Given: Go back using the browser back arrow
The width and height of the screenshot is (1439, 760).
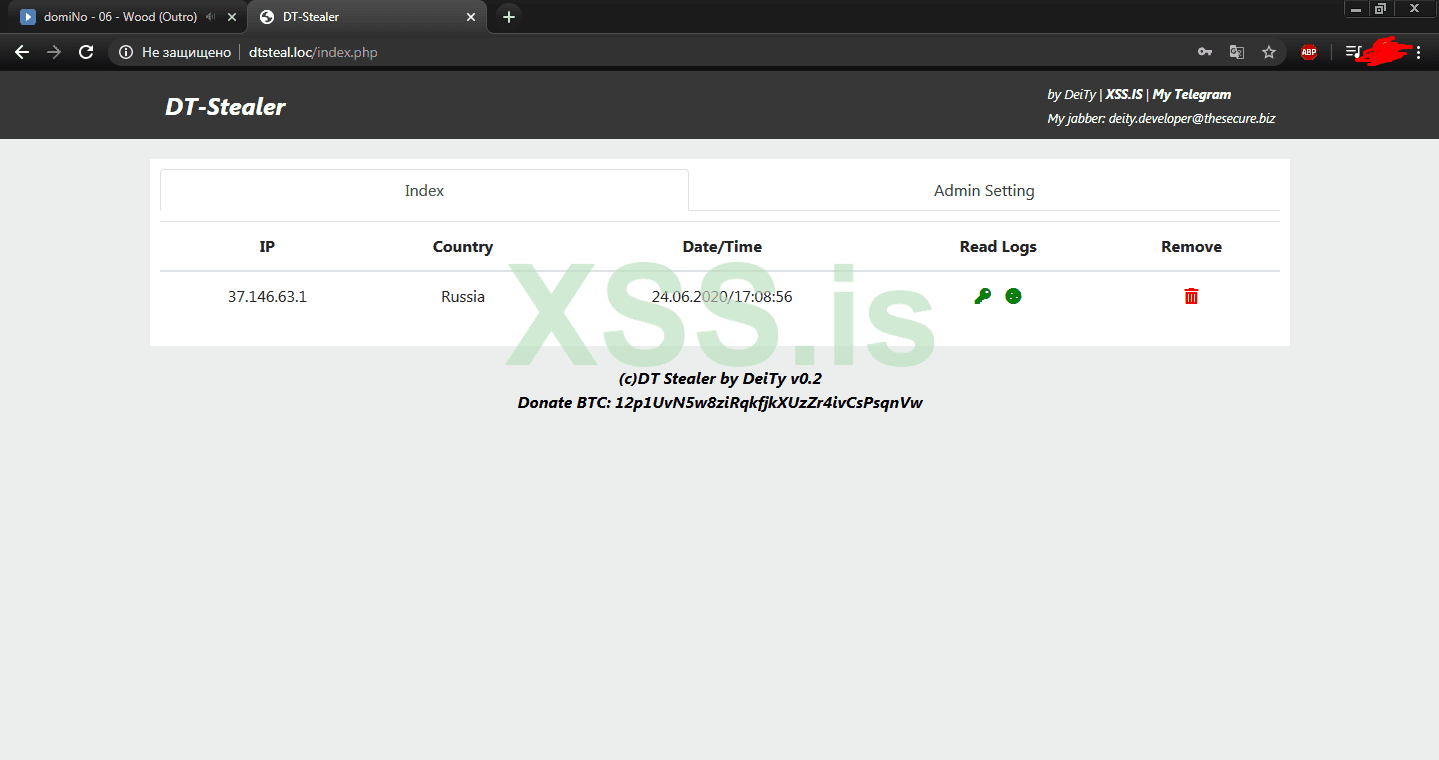Looking at the screenshot, I should click(22, 52).
